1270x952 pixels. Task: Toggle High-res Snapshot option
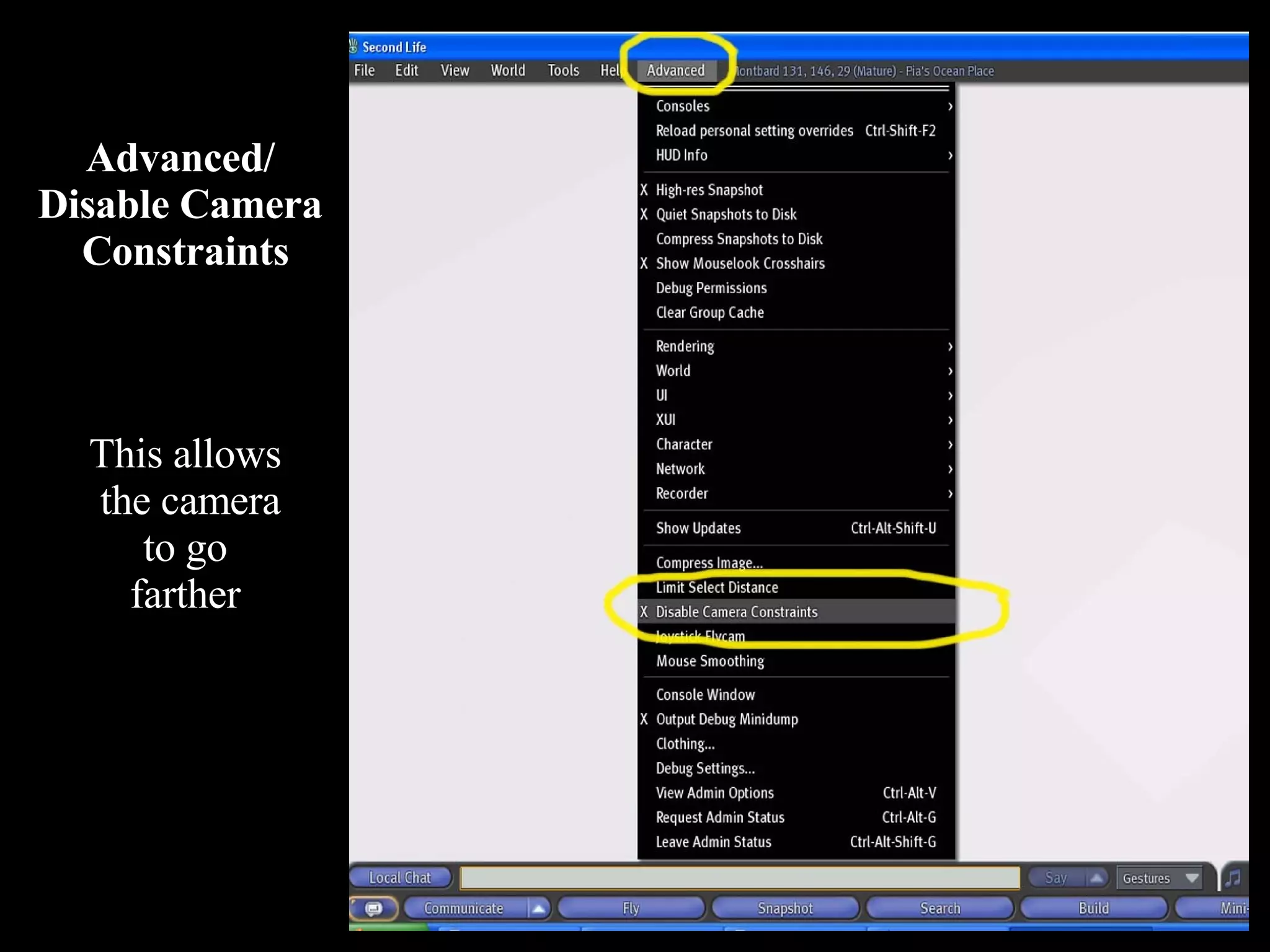pyautogui.click(x=796, y=190)
